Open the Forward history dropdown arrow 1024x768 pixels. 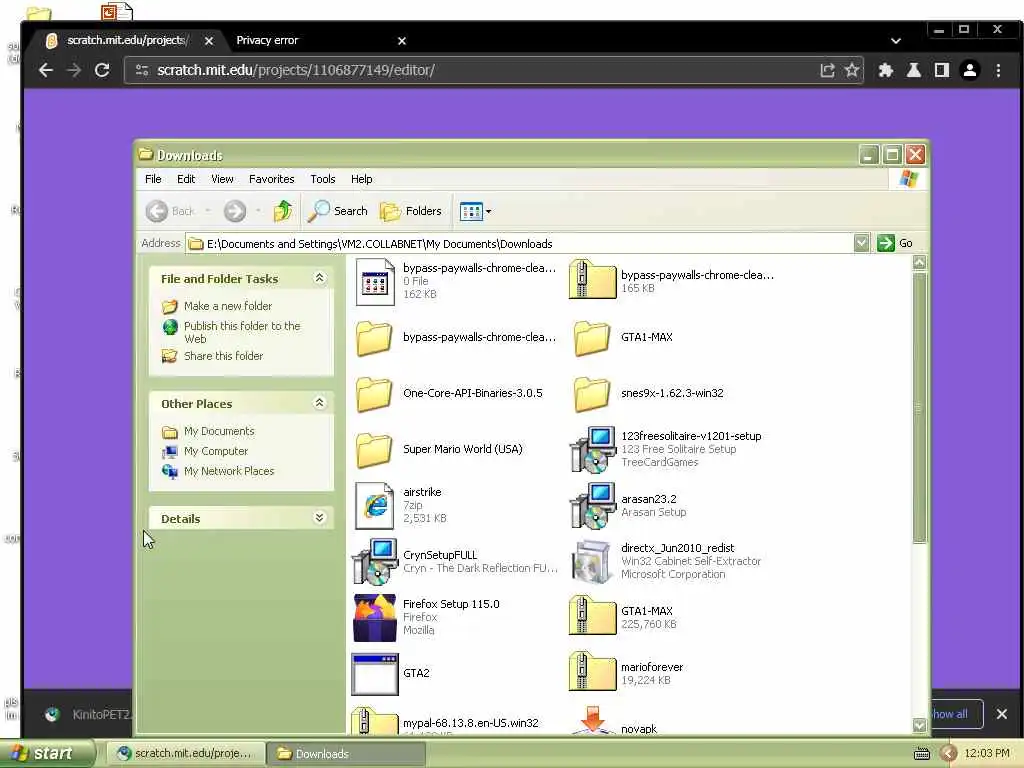click(258, 210)
